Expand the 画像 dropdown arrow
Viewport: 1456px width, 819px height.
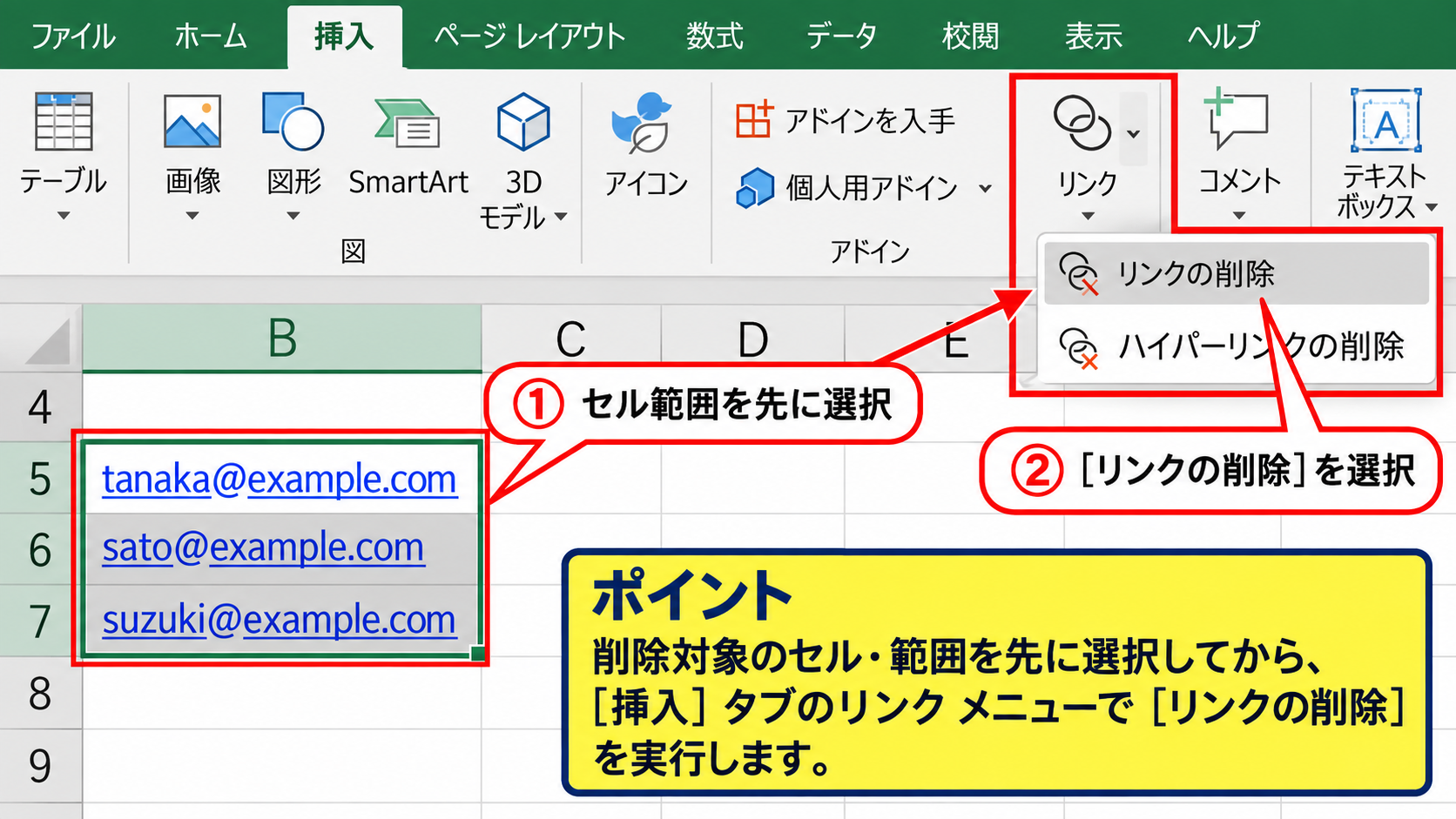(192, 216)
